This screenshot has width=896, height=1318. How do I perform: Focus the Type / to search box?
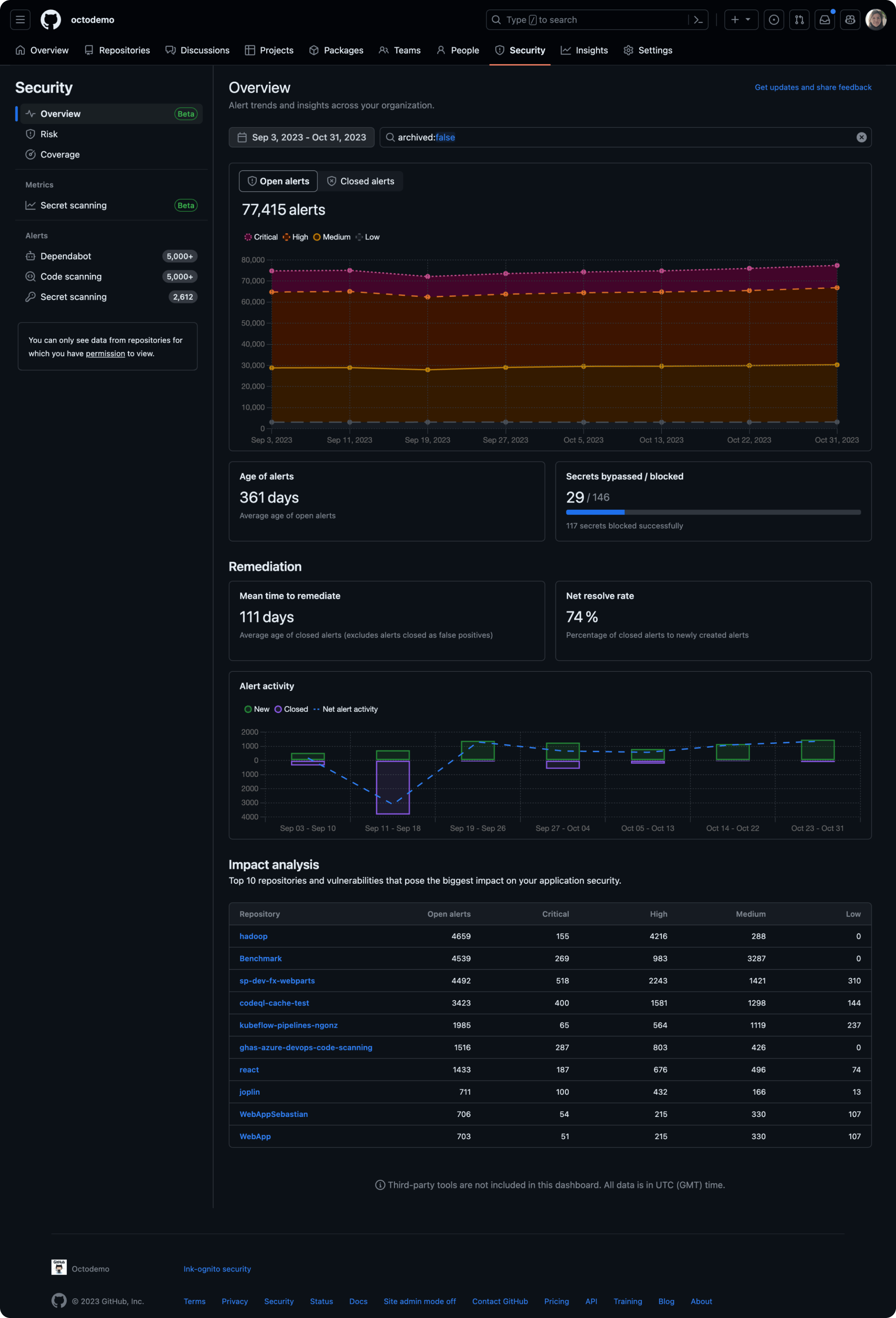[587, 20]
